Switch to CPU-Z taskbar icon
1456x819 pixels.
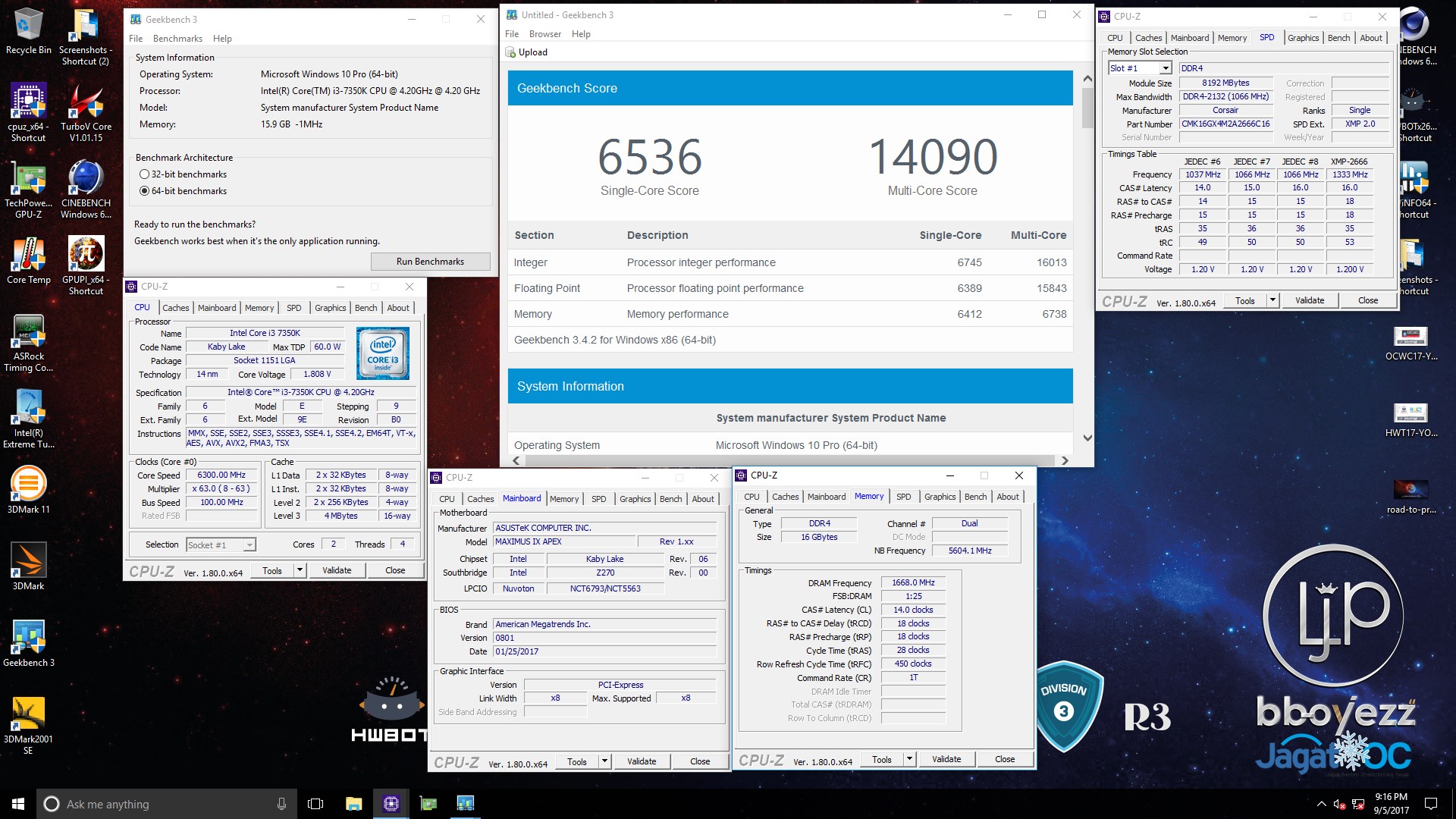pyautogui.click(x=391, y=804)
